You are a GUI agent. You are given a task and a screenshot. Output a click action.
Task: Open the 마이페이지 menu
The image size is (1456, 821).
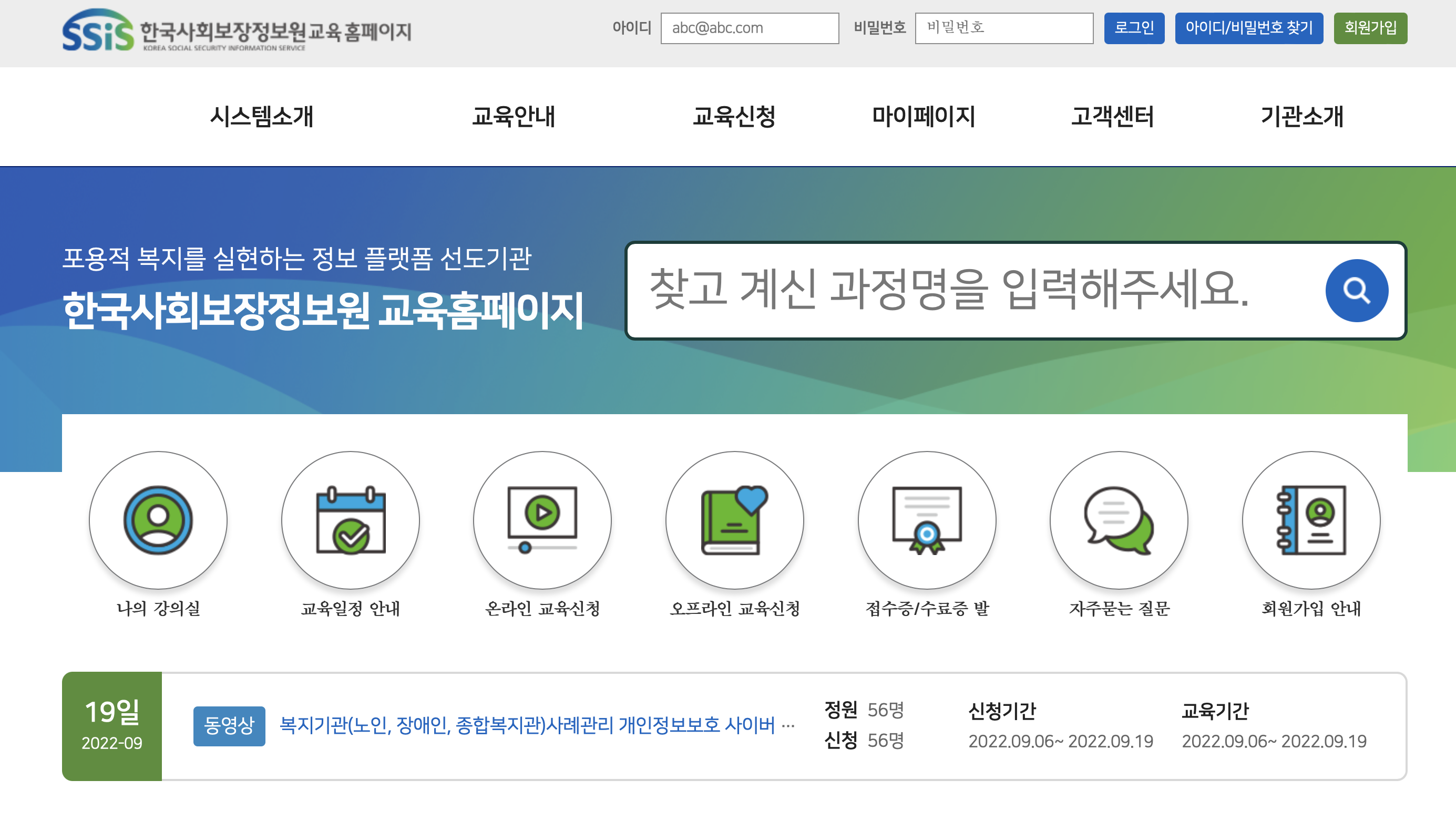[923, 118]
